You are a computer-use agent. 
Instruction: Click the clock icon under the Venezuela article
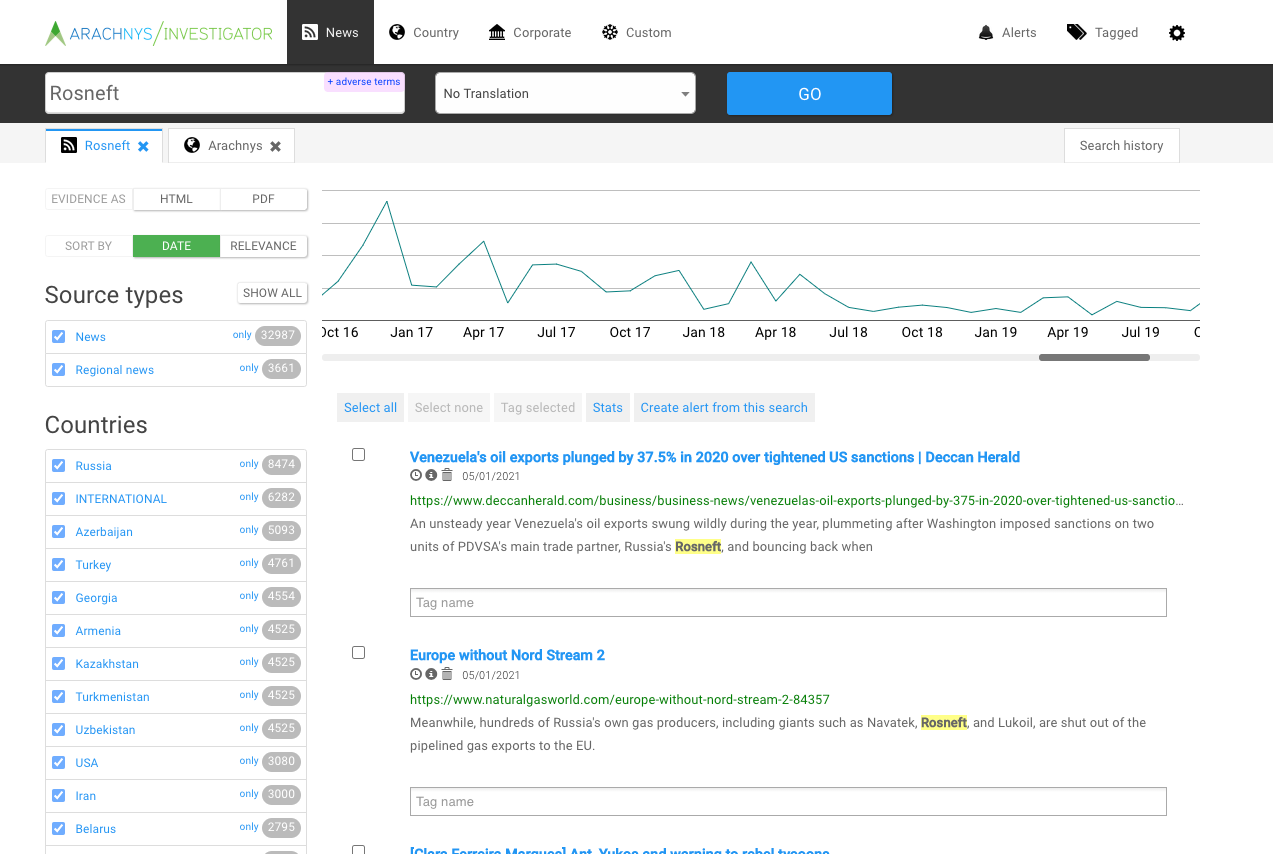(416, 476)
